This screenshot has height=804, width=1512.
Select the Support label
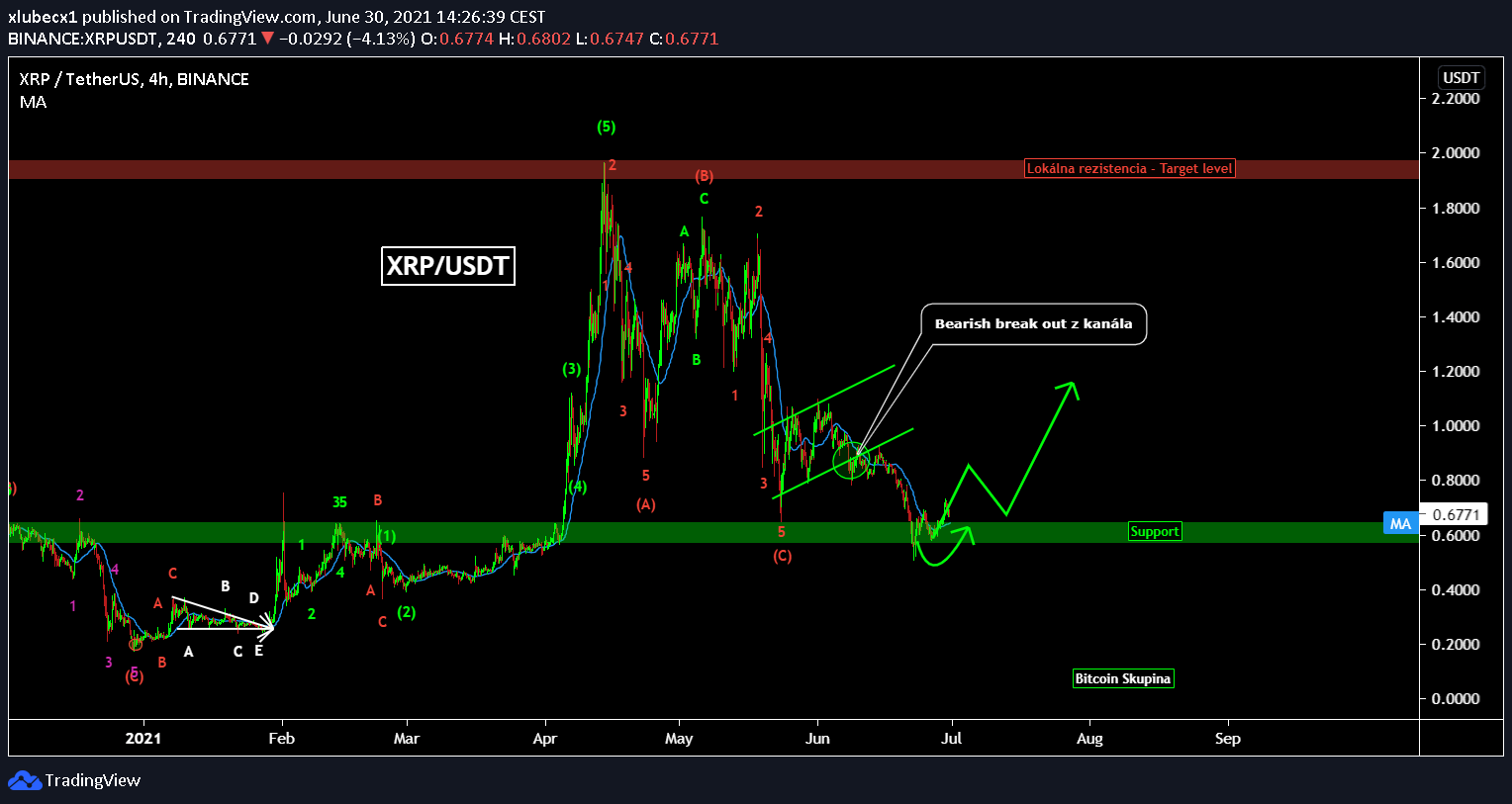point(1154,532)
